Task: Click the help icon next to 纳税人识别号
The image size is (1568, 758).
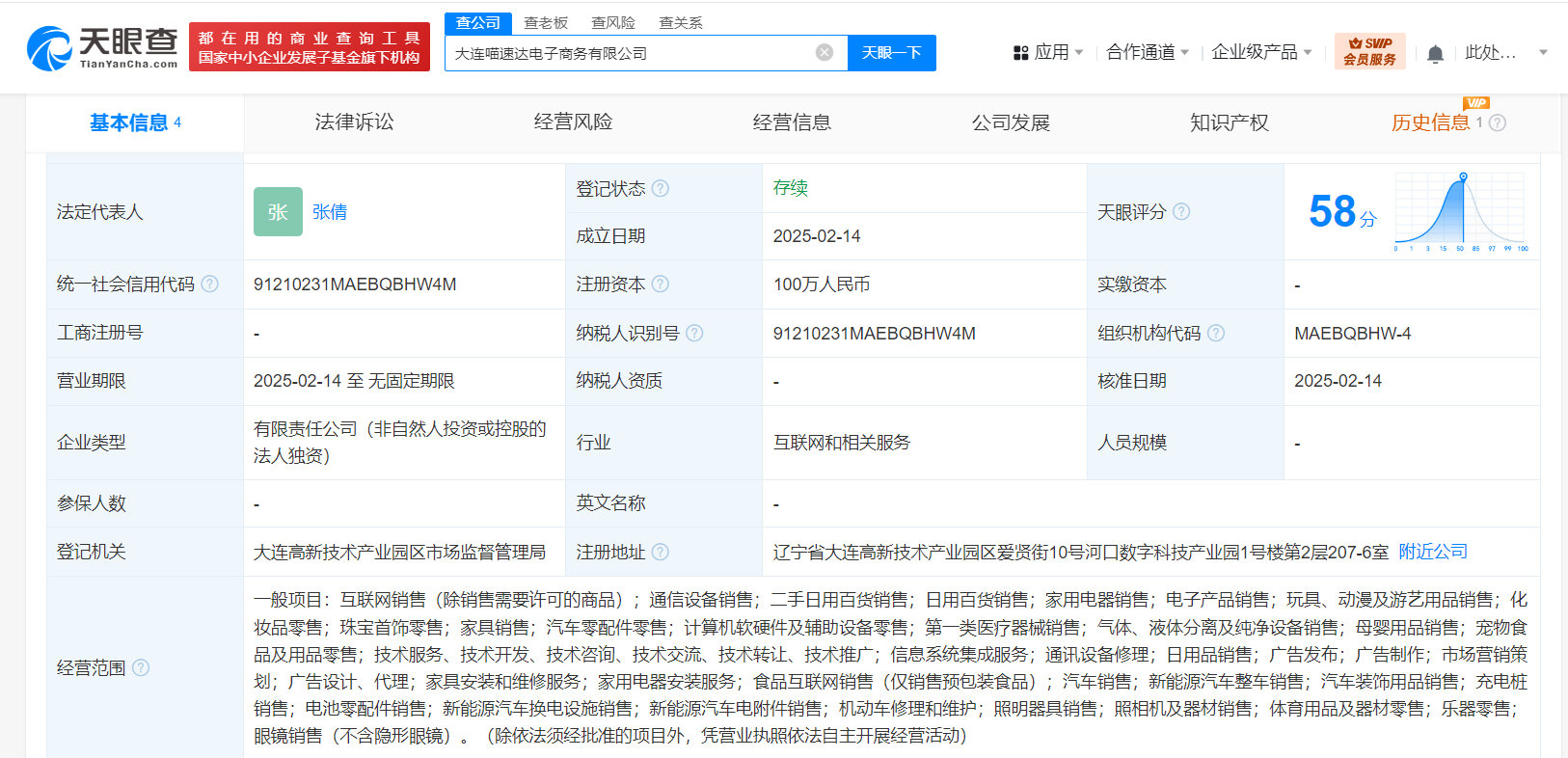Action: pos(694,333)
